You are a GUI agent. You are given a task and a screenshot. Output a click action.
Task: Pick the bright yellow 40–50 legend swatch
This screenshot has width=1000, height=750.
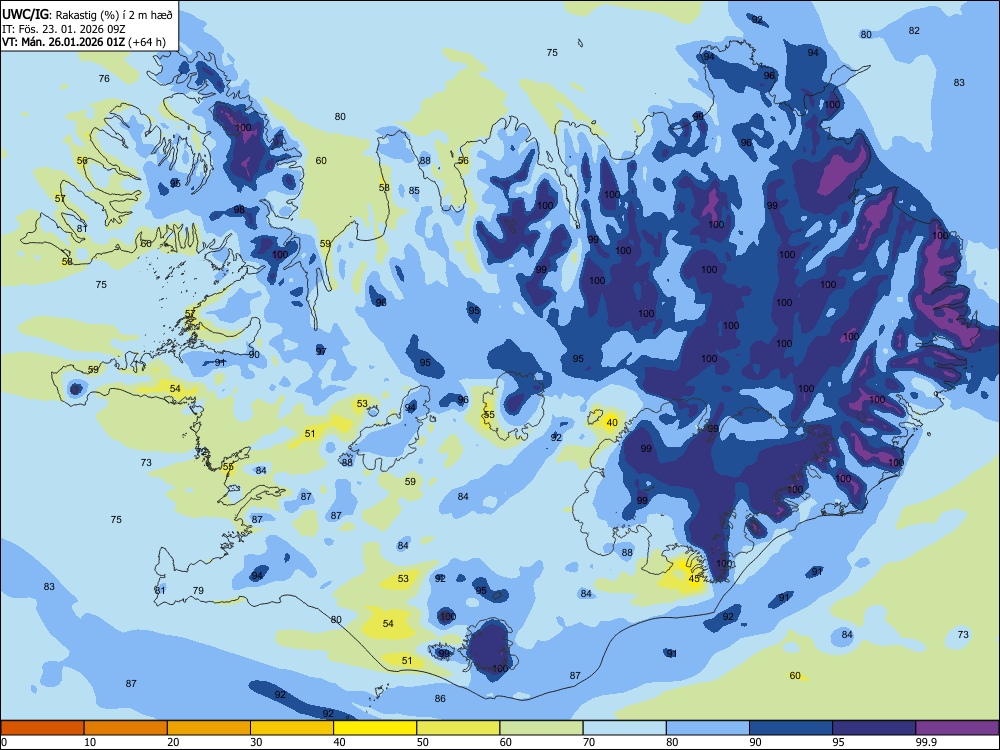(x=375, y=728)
